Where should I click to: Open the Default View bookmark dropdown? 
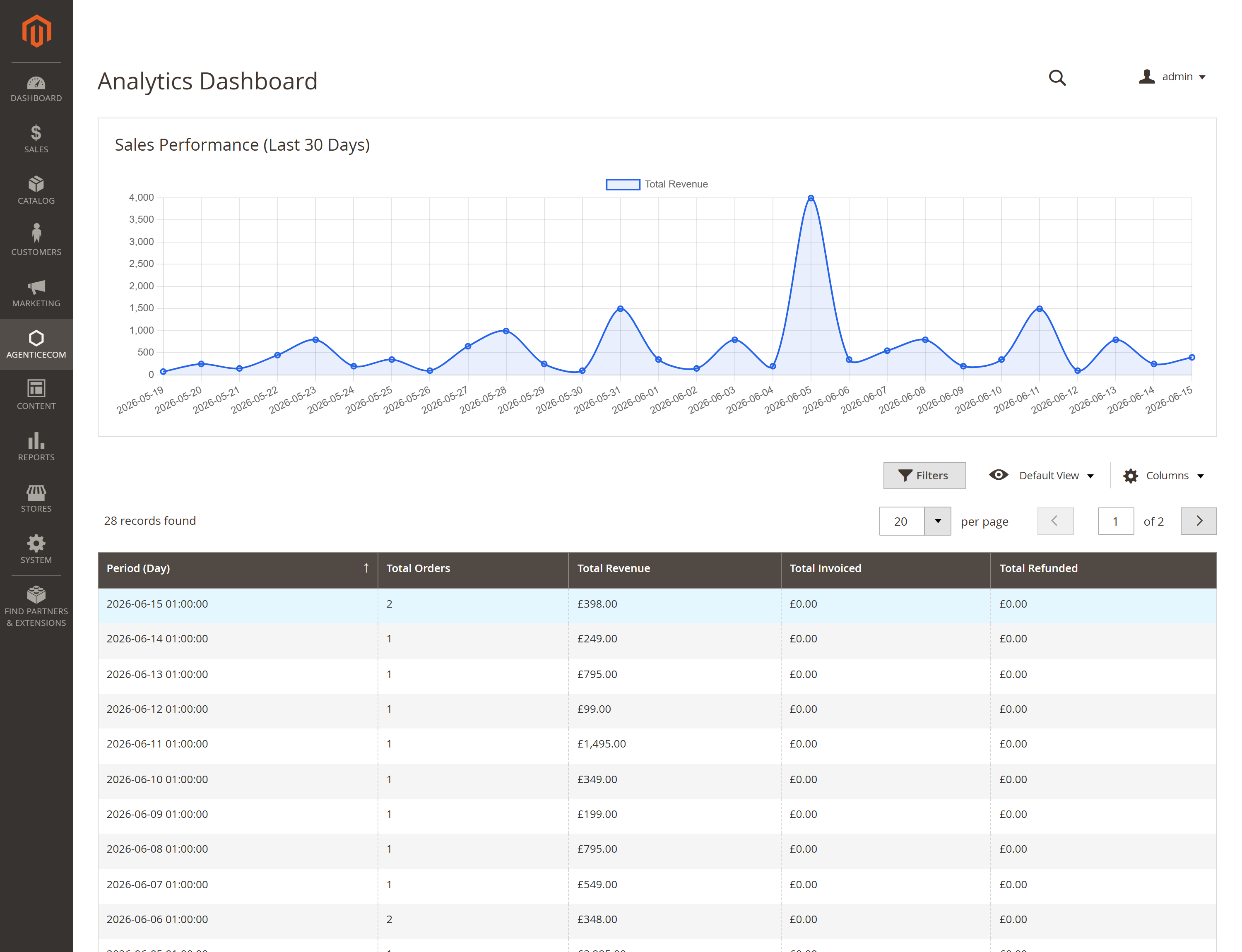(x=1041, y=476)
